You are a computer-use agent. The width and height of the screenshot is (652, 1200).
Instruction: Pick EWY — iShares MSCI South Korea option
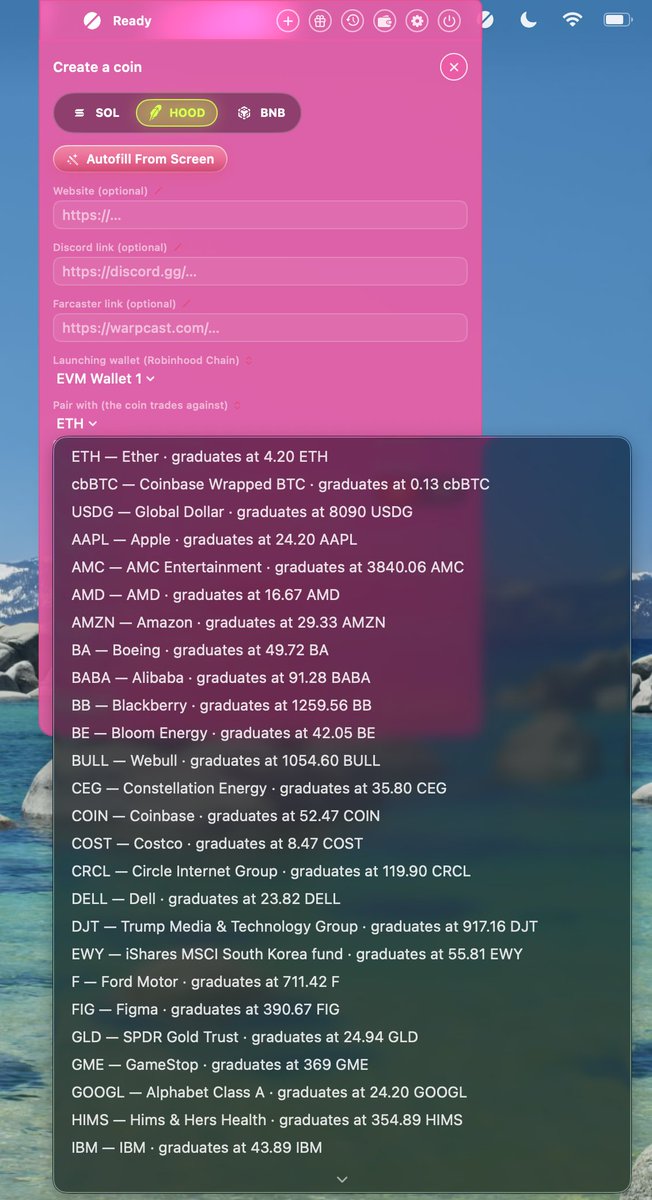[342, 954]
